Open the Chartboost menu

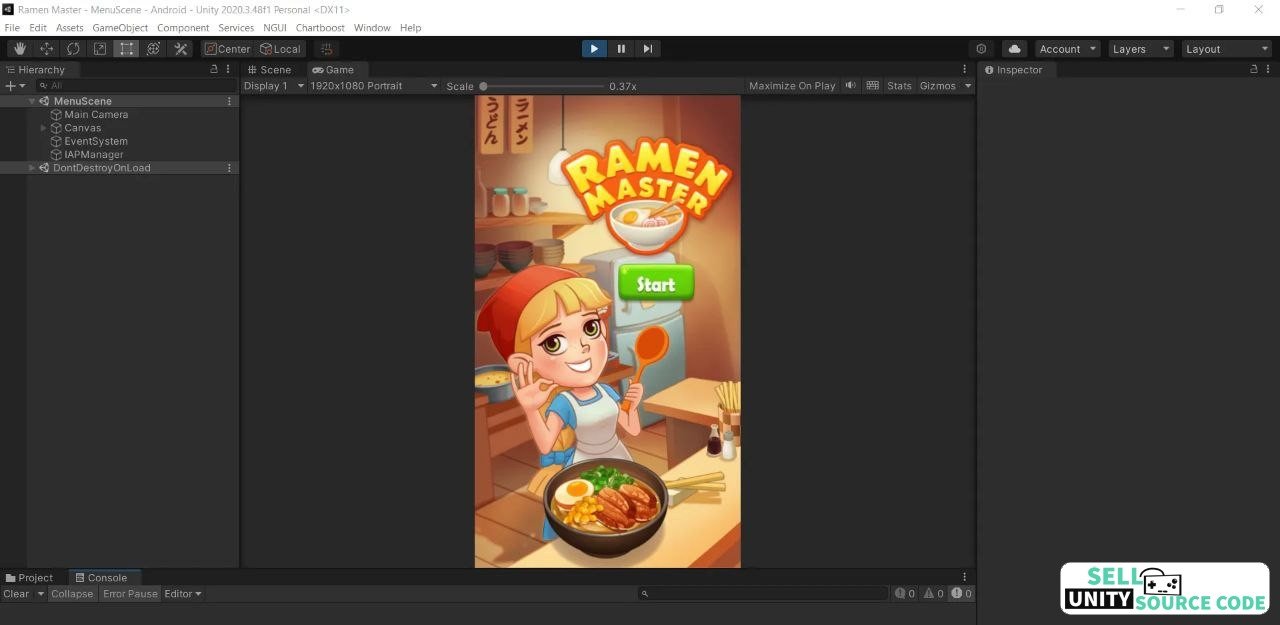click(x=320, y=28)
